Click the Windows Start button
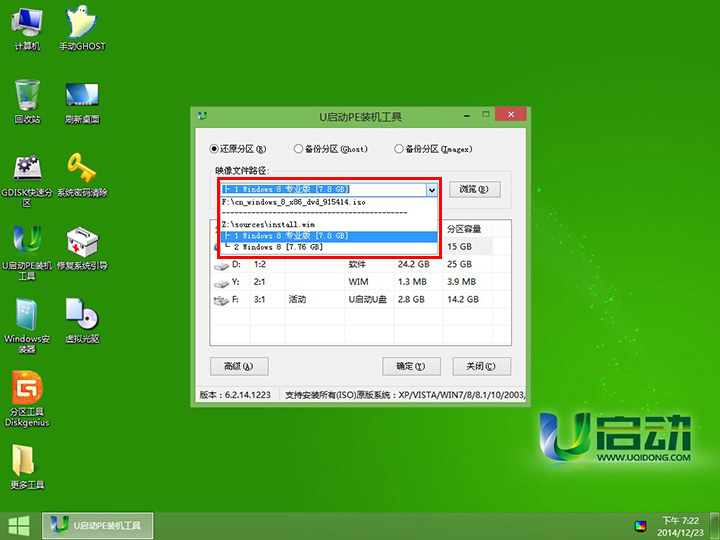The width and height of the screenshot is (720, 540). pyautogui.click(x=19, y=526)
